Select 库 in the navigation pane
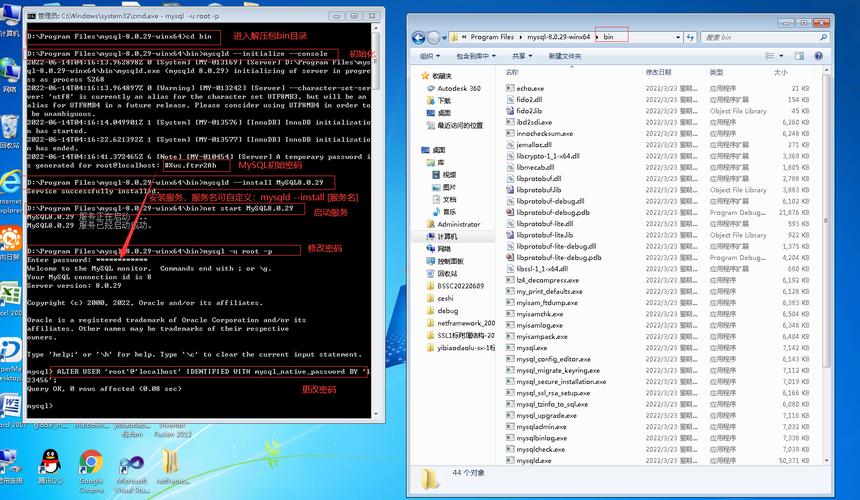The width and height of the screenshot is (860, 500). tap(440, 162)
